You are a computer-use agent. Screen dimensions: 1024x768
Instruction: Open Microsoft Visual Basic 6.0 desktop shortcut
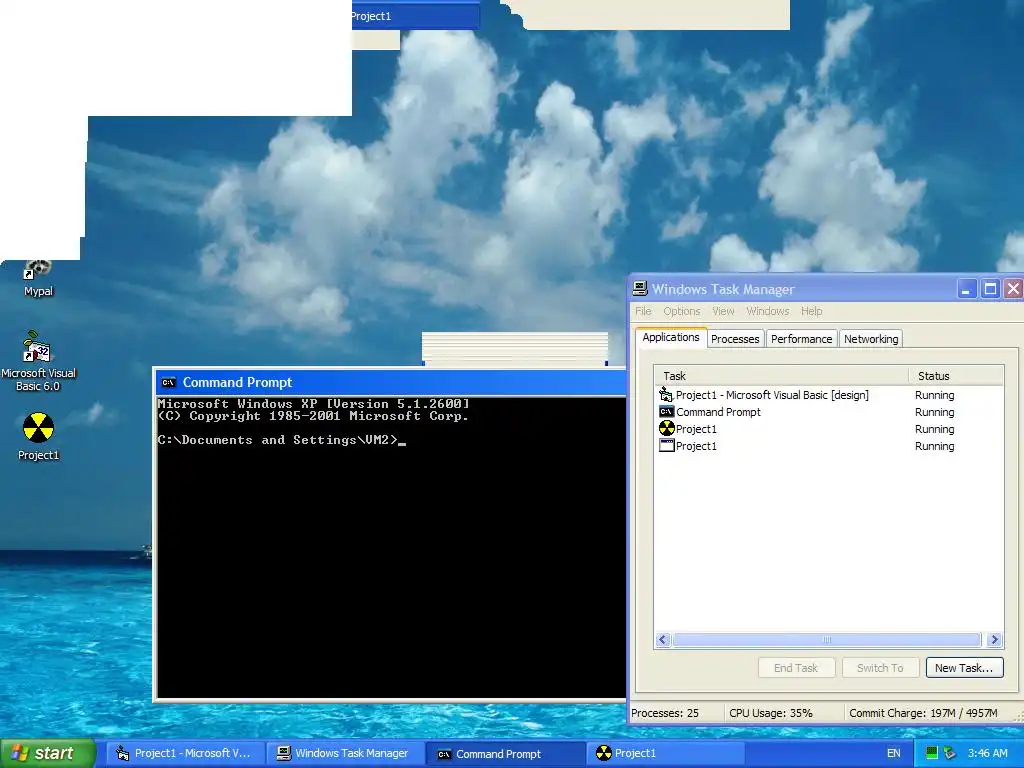[x=38, y=360]
